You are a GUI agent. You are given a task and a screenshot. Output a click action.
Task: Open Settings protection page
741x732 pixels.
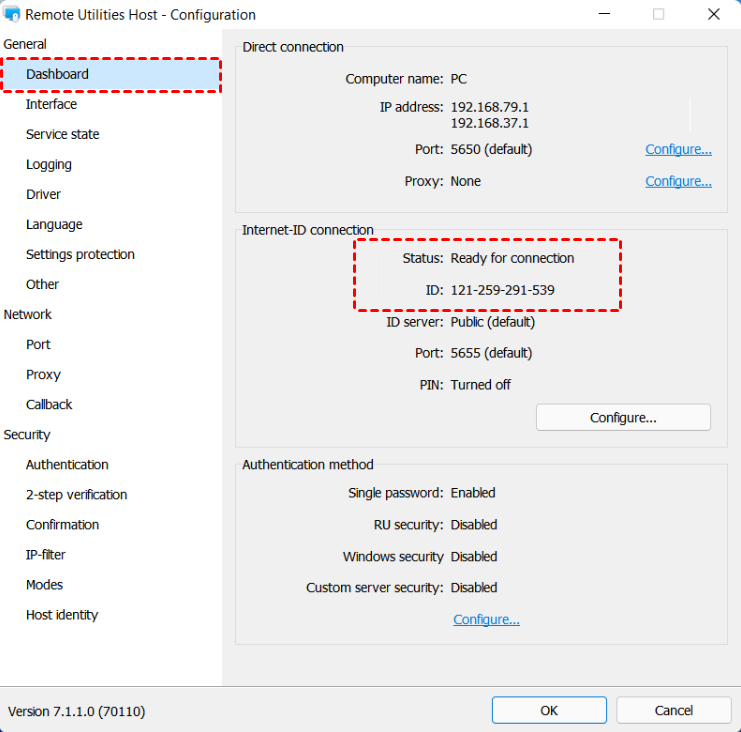[x=80, y=254]
